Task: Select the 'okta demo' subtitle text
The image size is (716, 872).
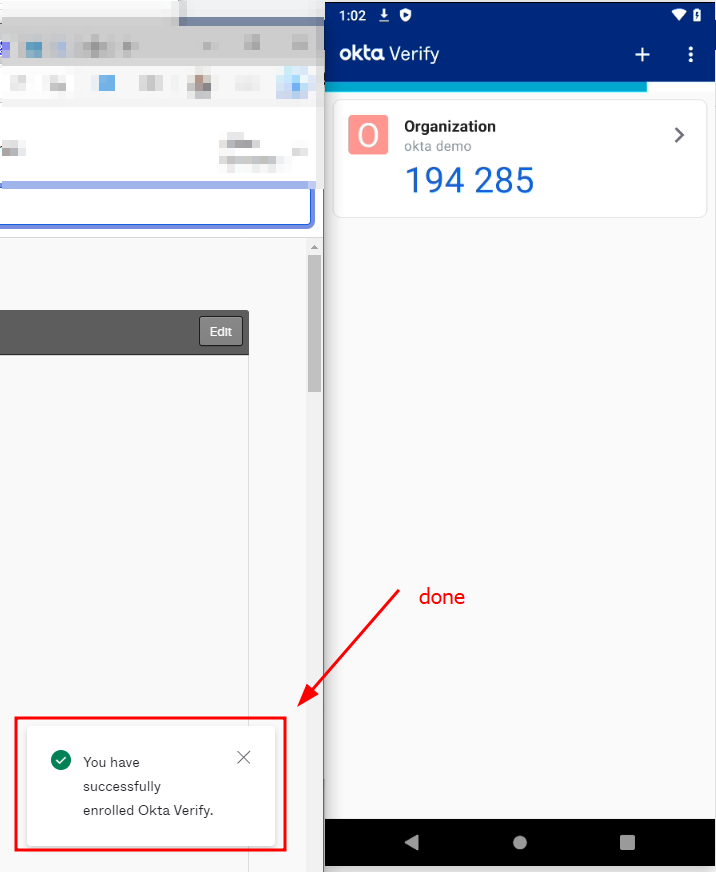Action: pyautogui.click(x=437, y=146)
